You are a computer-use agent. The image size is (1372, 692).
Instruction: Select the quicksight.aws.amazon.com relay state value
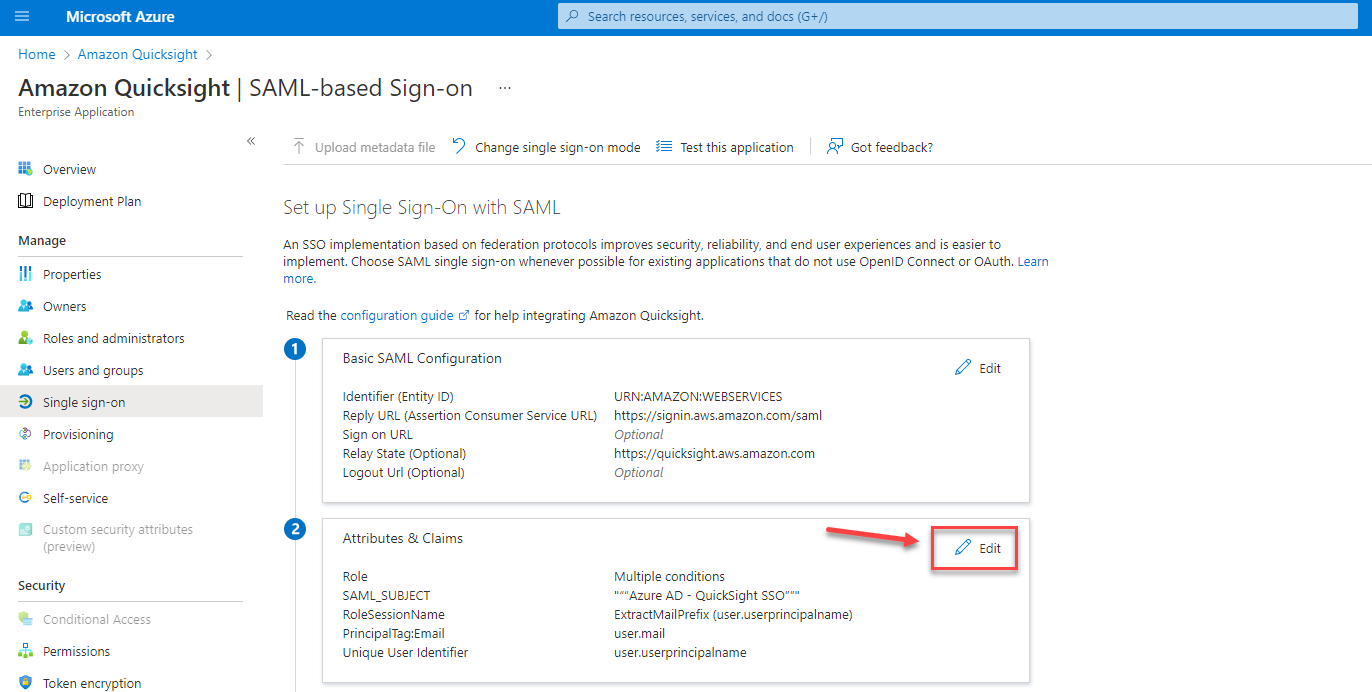click(714, 453)
